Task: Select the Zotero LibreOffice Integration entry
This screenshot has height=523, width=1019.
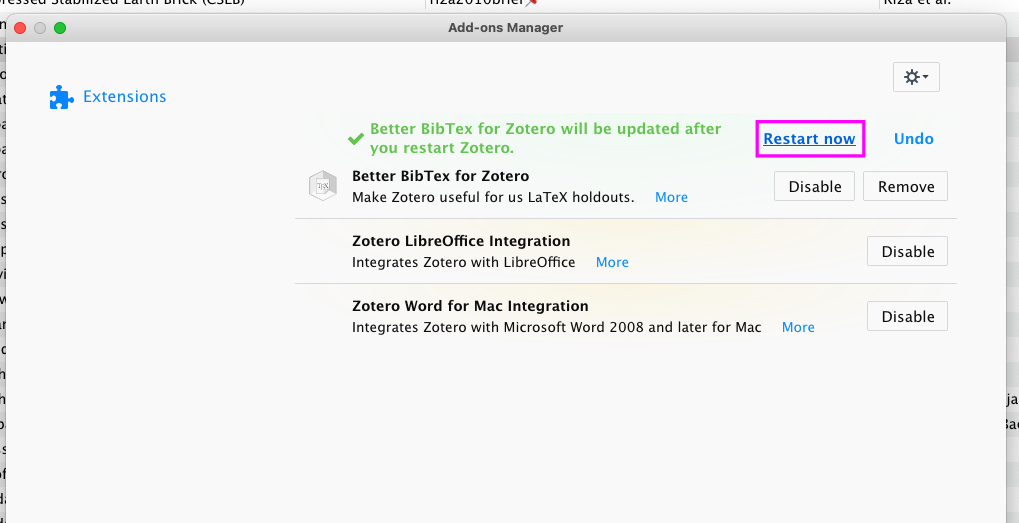Action: [461, 241]
